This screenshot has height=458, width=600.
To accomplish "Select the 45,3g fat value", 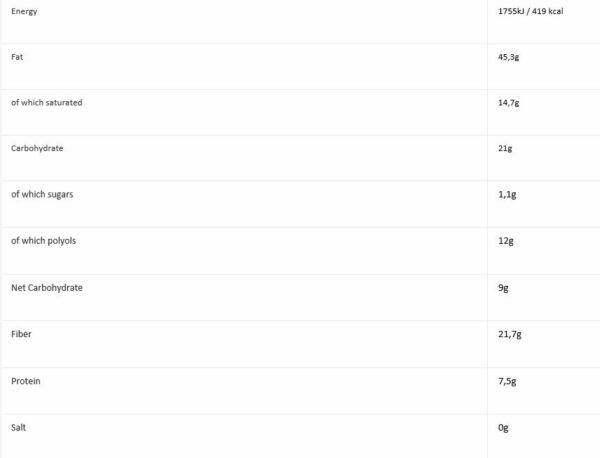I will point(509,57).
